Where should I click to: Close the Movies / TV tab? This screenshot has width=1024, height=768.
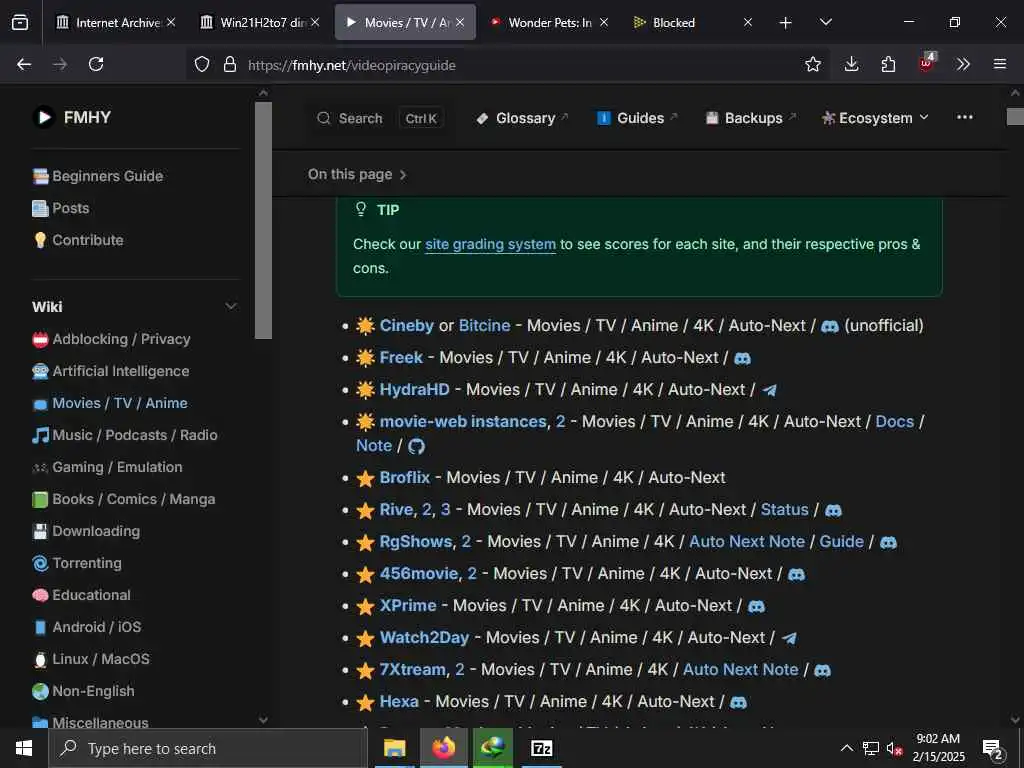coord(460,22)
